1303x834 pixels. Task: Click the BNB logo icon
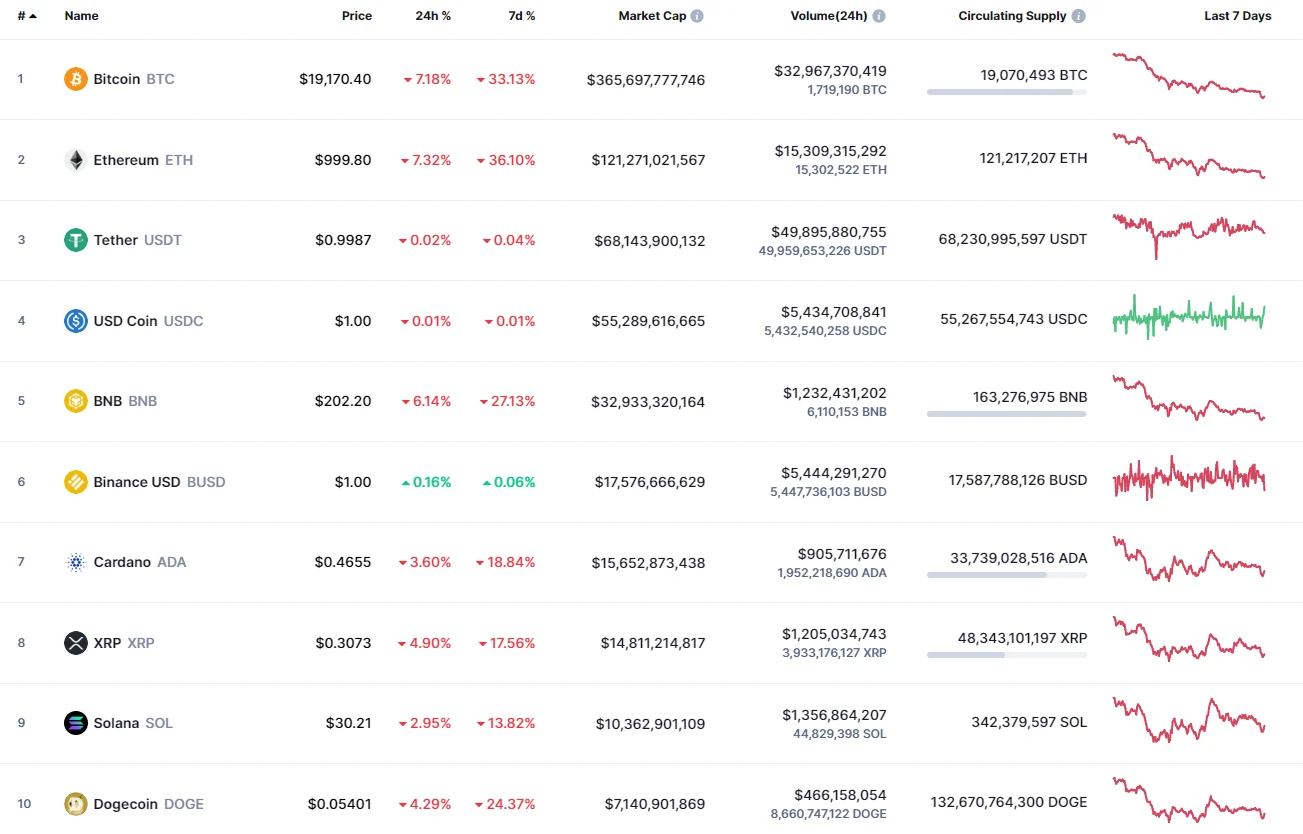(x=76, y=401)
